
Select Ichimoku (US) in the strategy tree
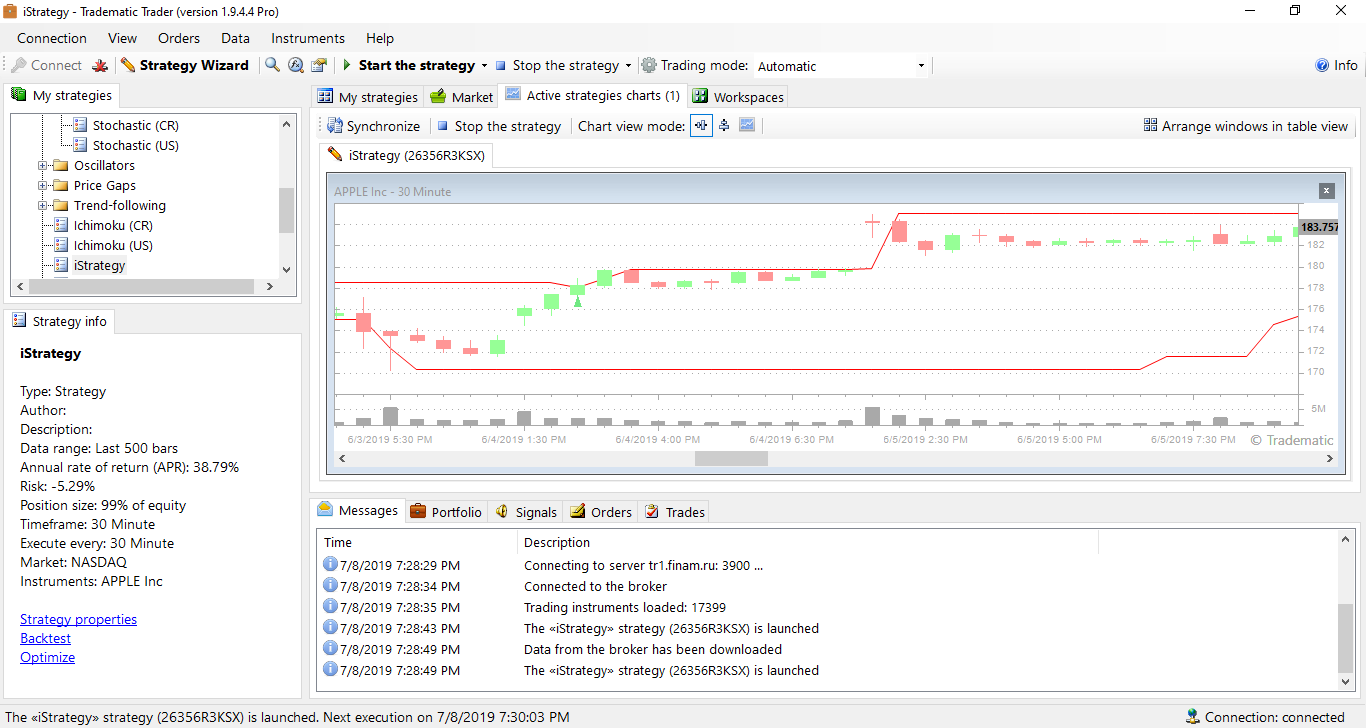click(x=112, y=245)
